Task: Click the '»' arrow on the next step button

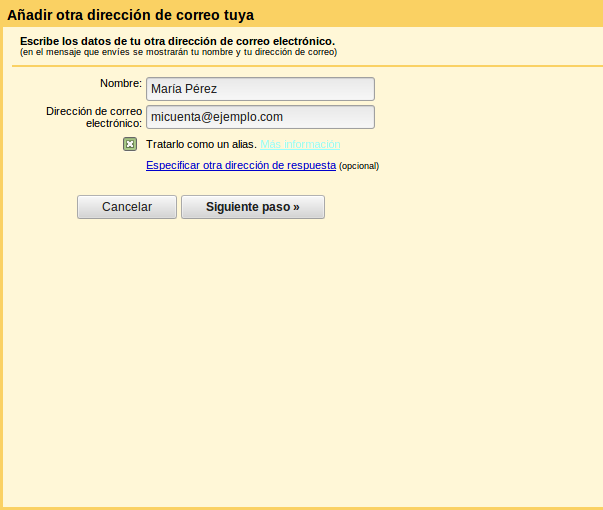Action: pyautogui.click(x=296, y=207)
